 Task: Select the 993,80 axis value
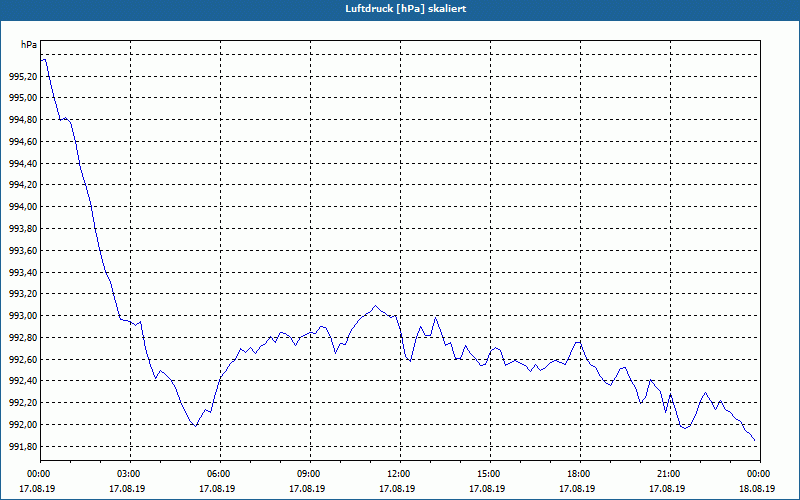pyautogui.click(x=23, y=229)
